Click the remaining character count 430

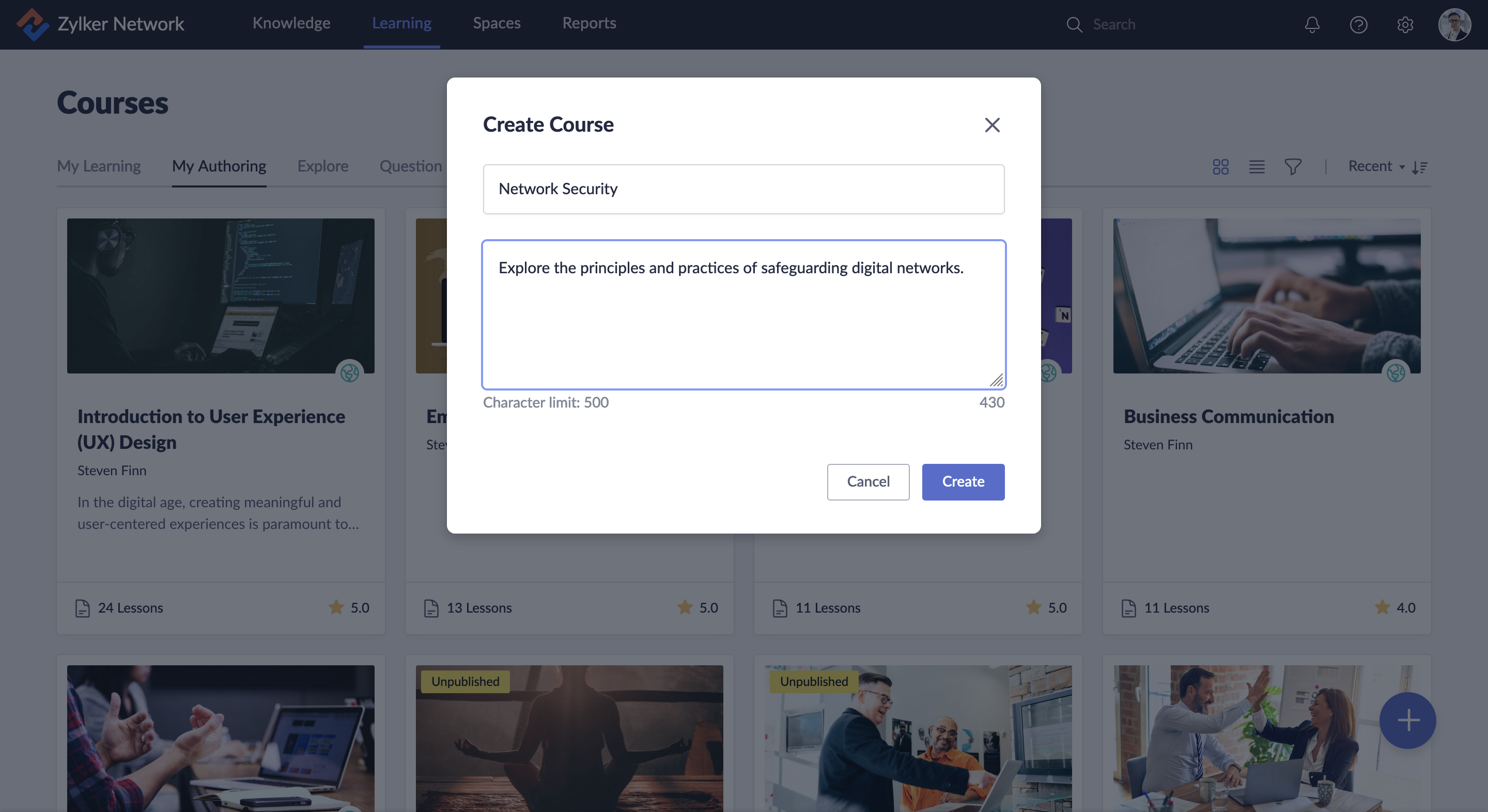point(991,402)
